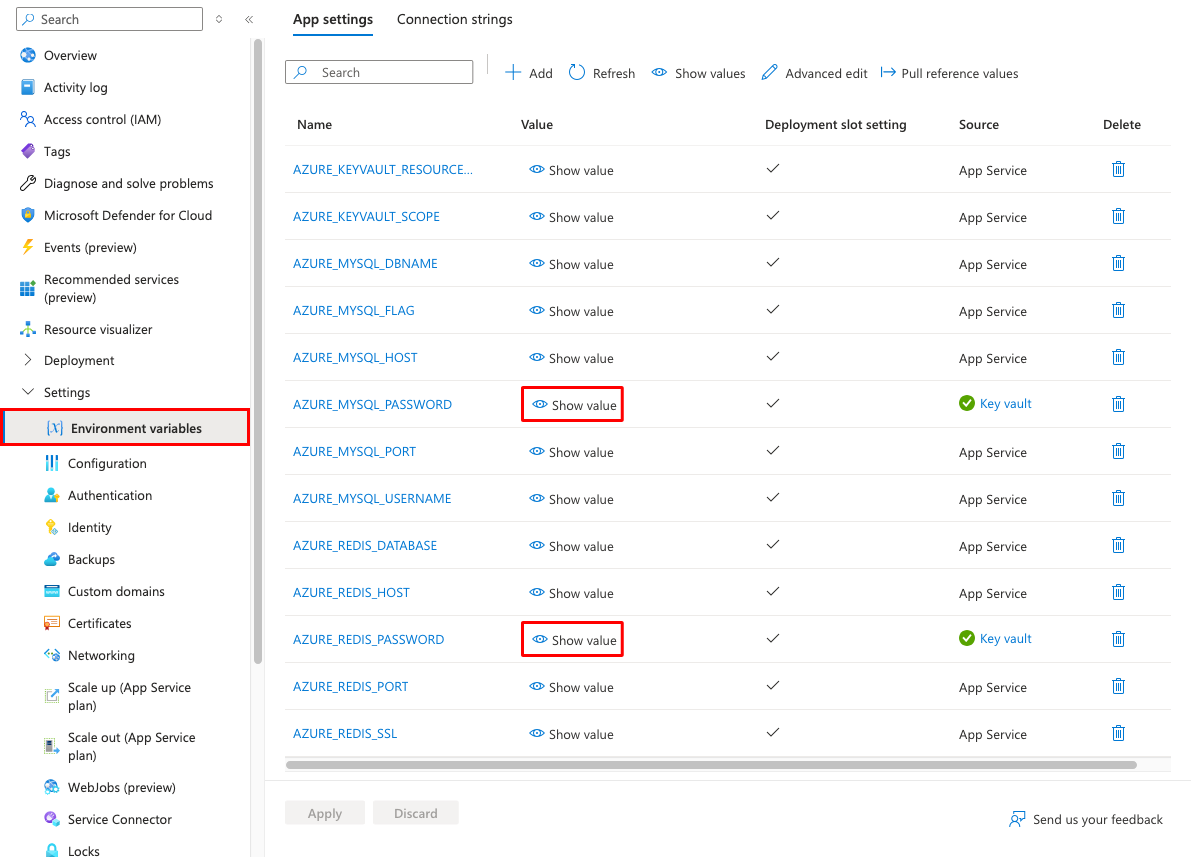Delete the AZURE_MYSQL_DBNAME setting

[1118, 264]
